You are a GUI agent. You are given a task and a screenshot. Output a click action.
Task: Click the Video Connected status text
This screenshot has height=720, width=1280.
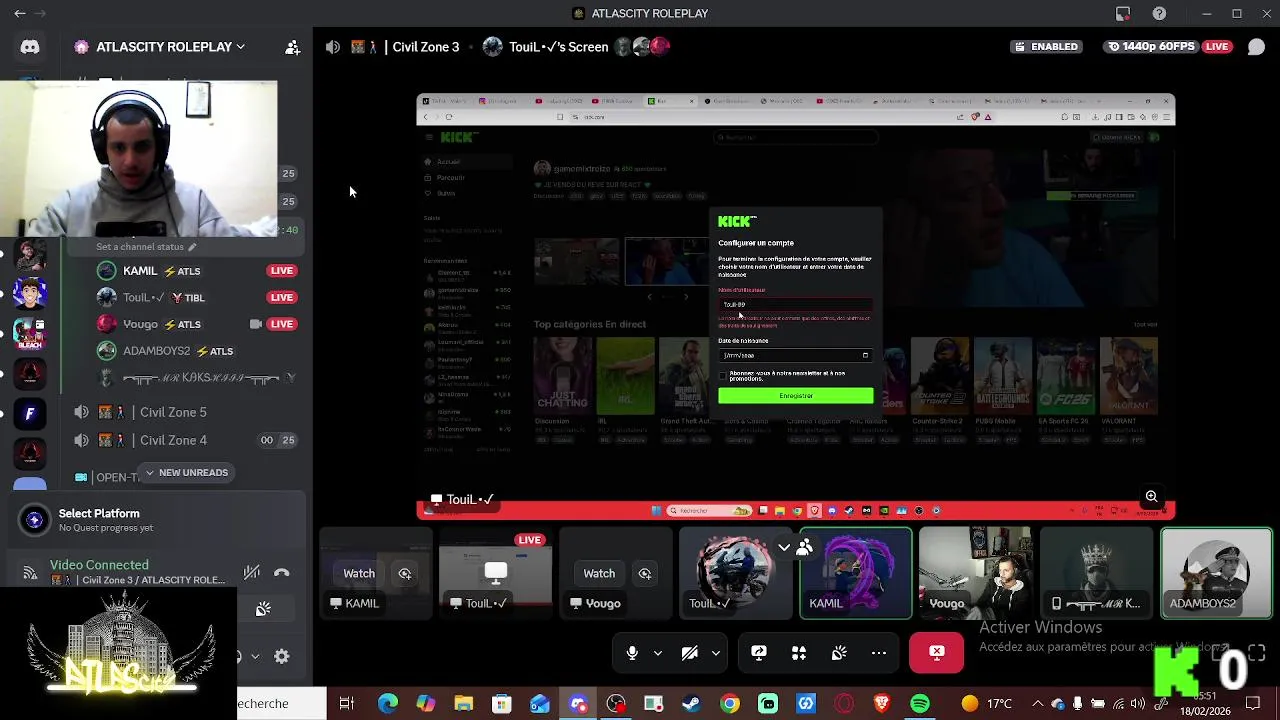point(99,565)
